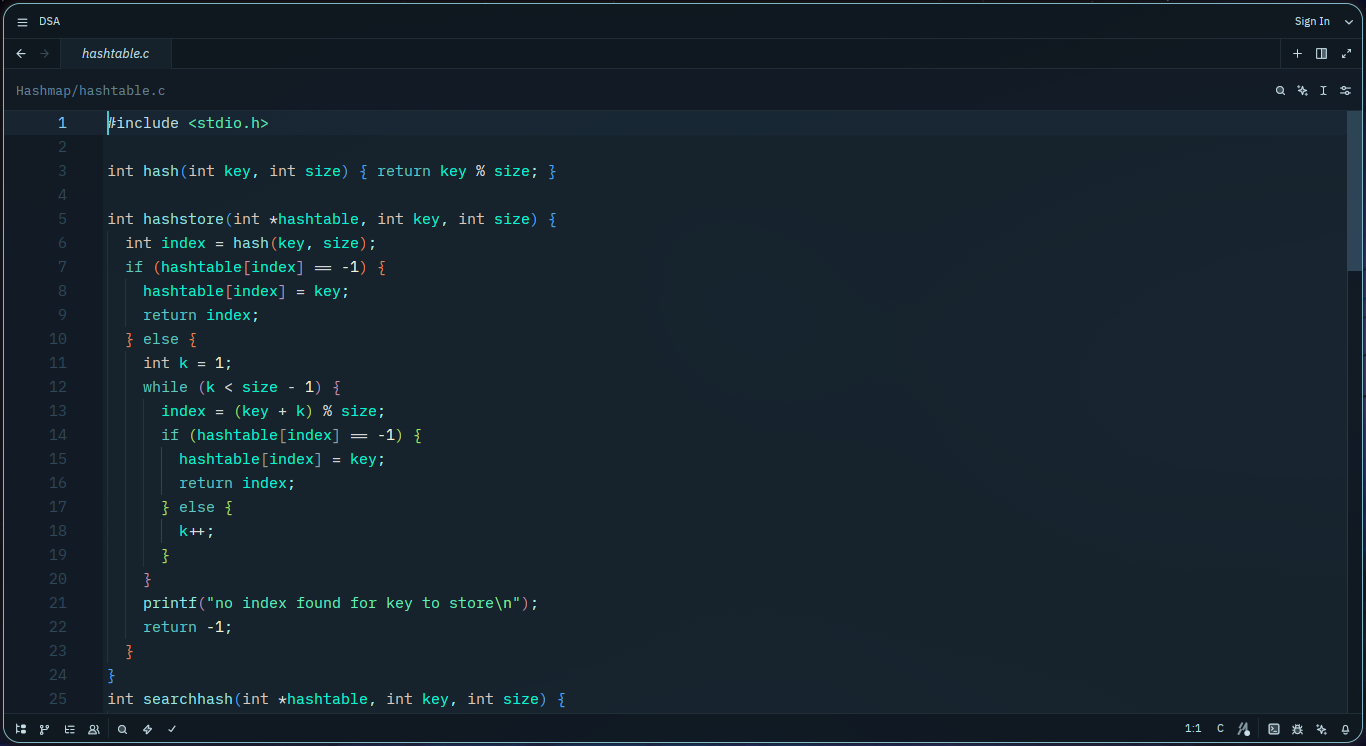Open the agent panel sparkle in status bar

pyautogui.click(x=1322, y=730)
